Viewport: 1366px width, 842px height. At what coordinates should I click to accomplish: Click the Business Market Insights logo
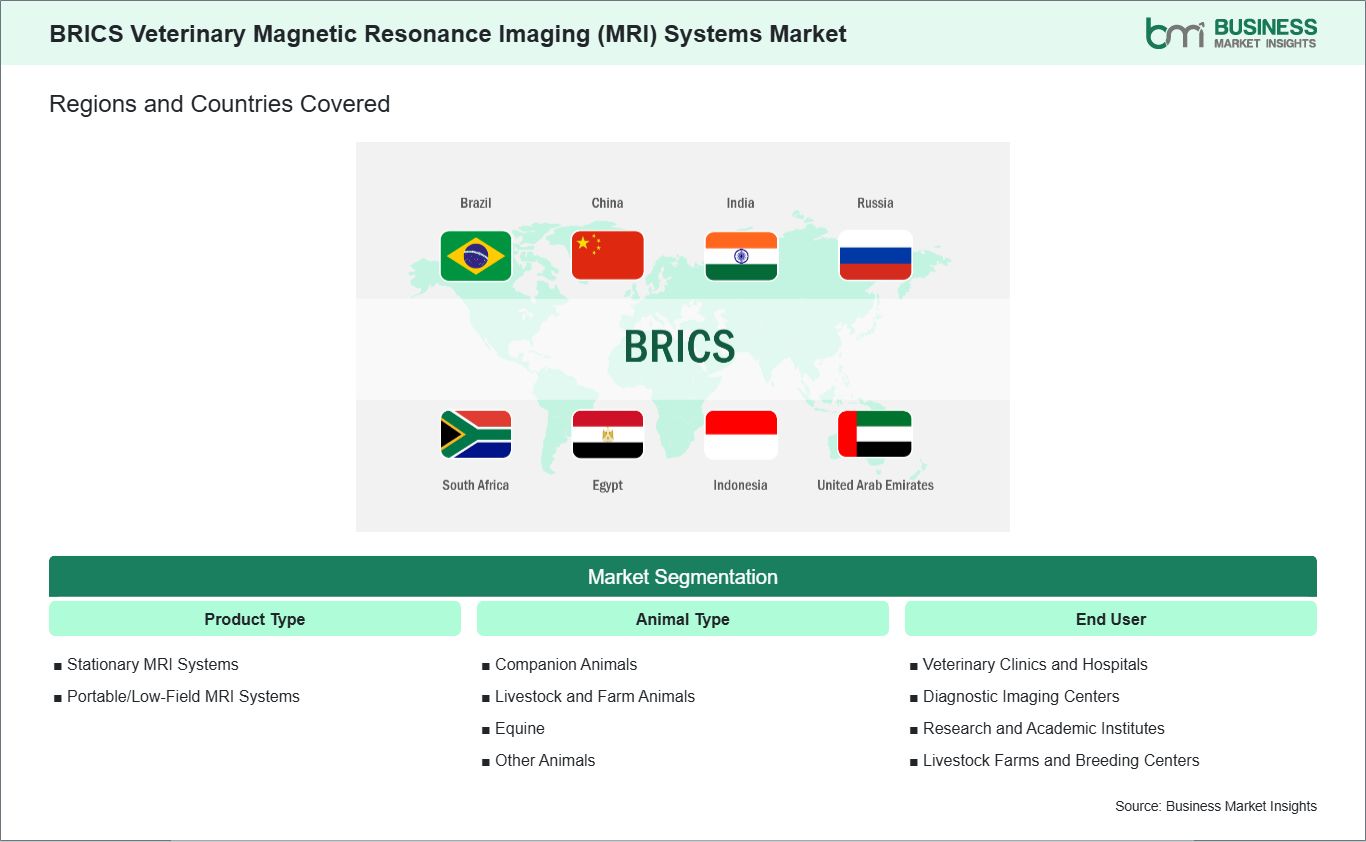[1231, 33]
